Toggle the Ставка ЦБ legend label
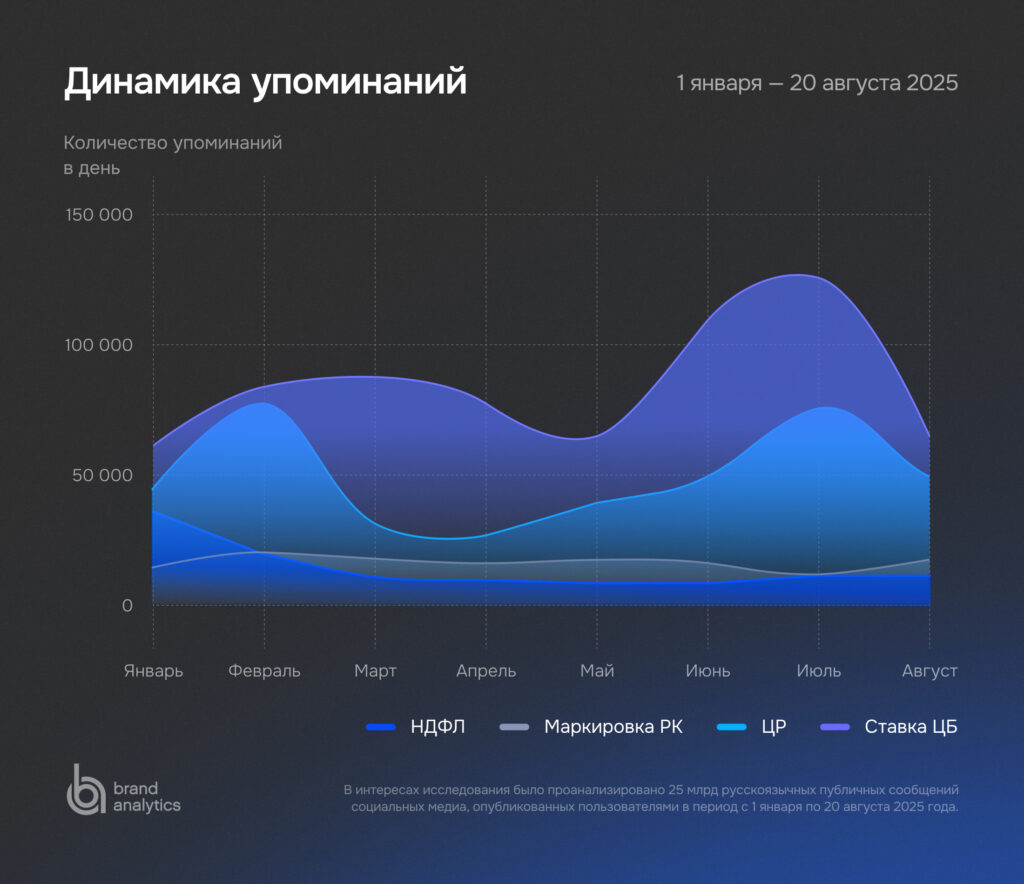The image size is (1024, 884). pyautogui.click(x=911, y=727)
